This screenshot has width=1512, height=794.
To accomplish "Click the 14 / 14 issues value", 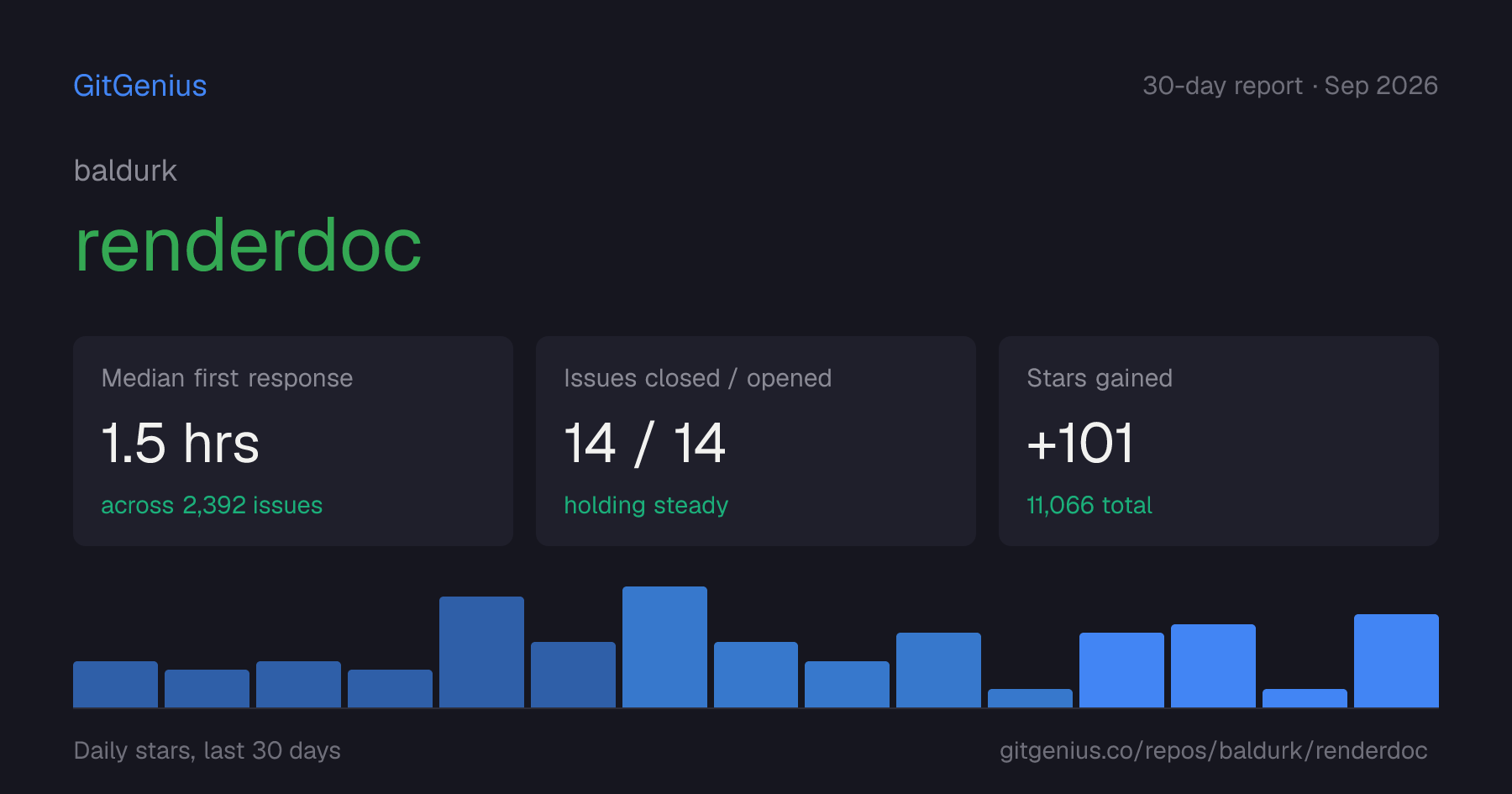I will (x=644, y=444).
